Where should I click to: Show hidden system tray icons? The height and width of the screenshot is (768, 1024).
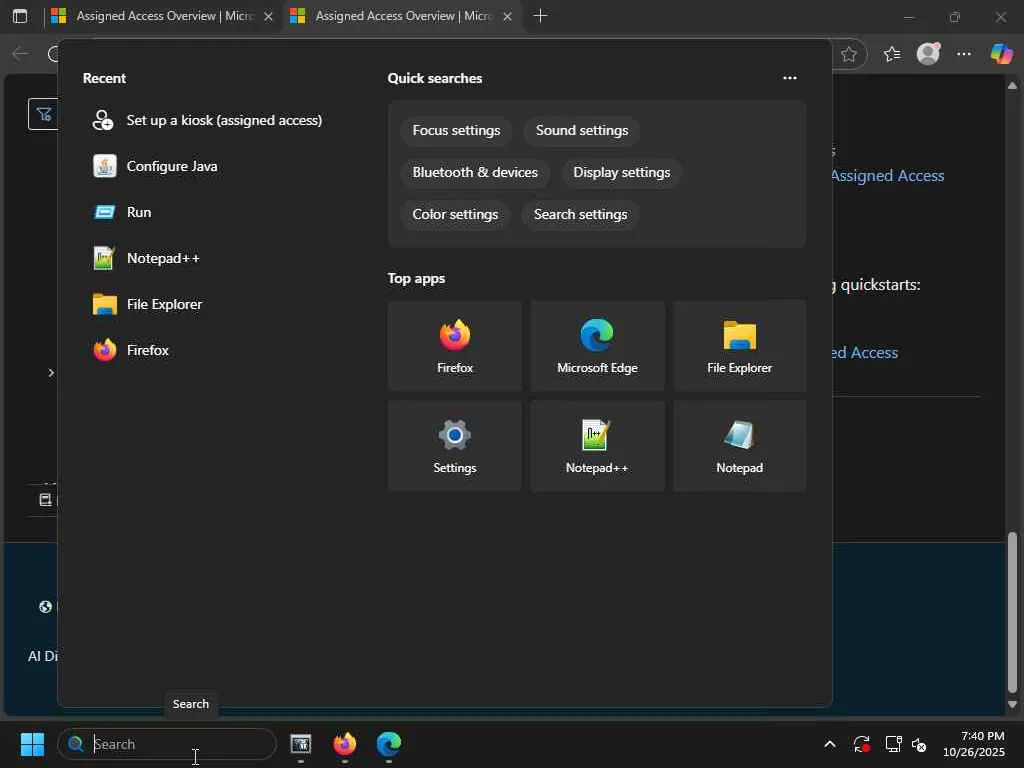[829, 744]
